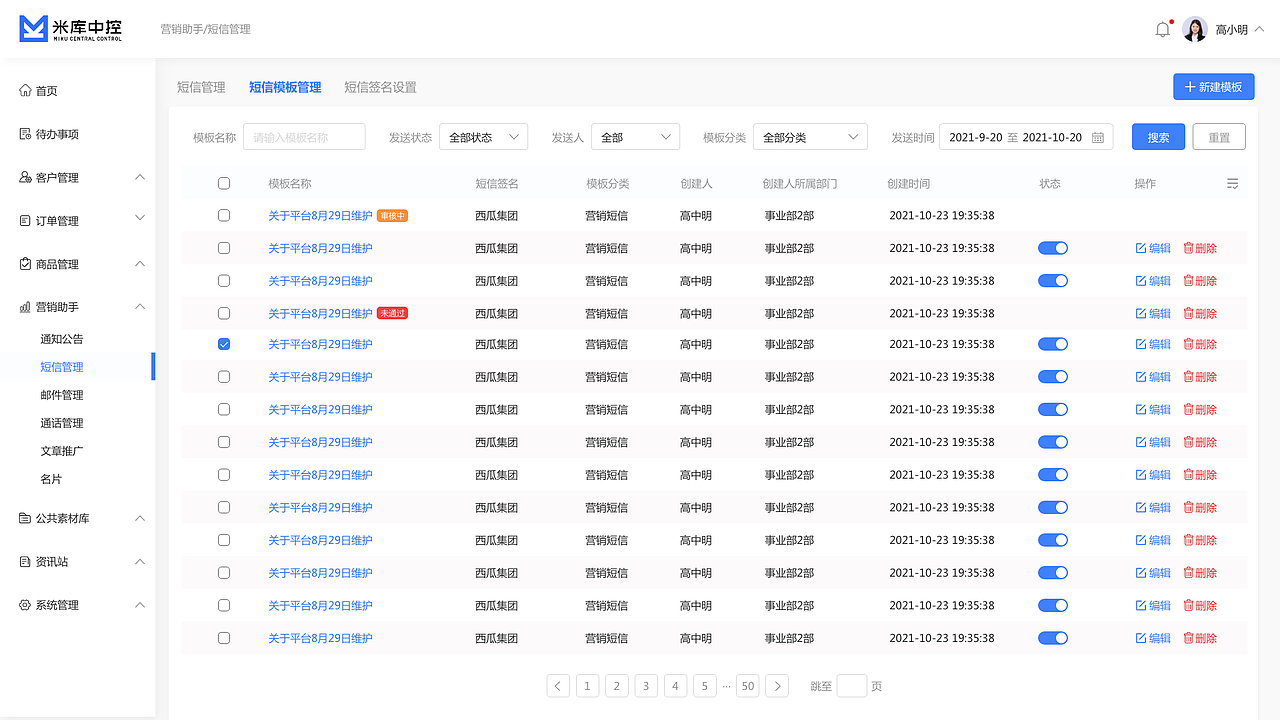Uncheck the currently selected row's checkbox
The image size is (1280, 720).
coord(224,344)
